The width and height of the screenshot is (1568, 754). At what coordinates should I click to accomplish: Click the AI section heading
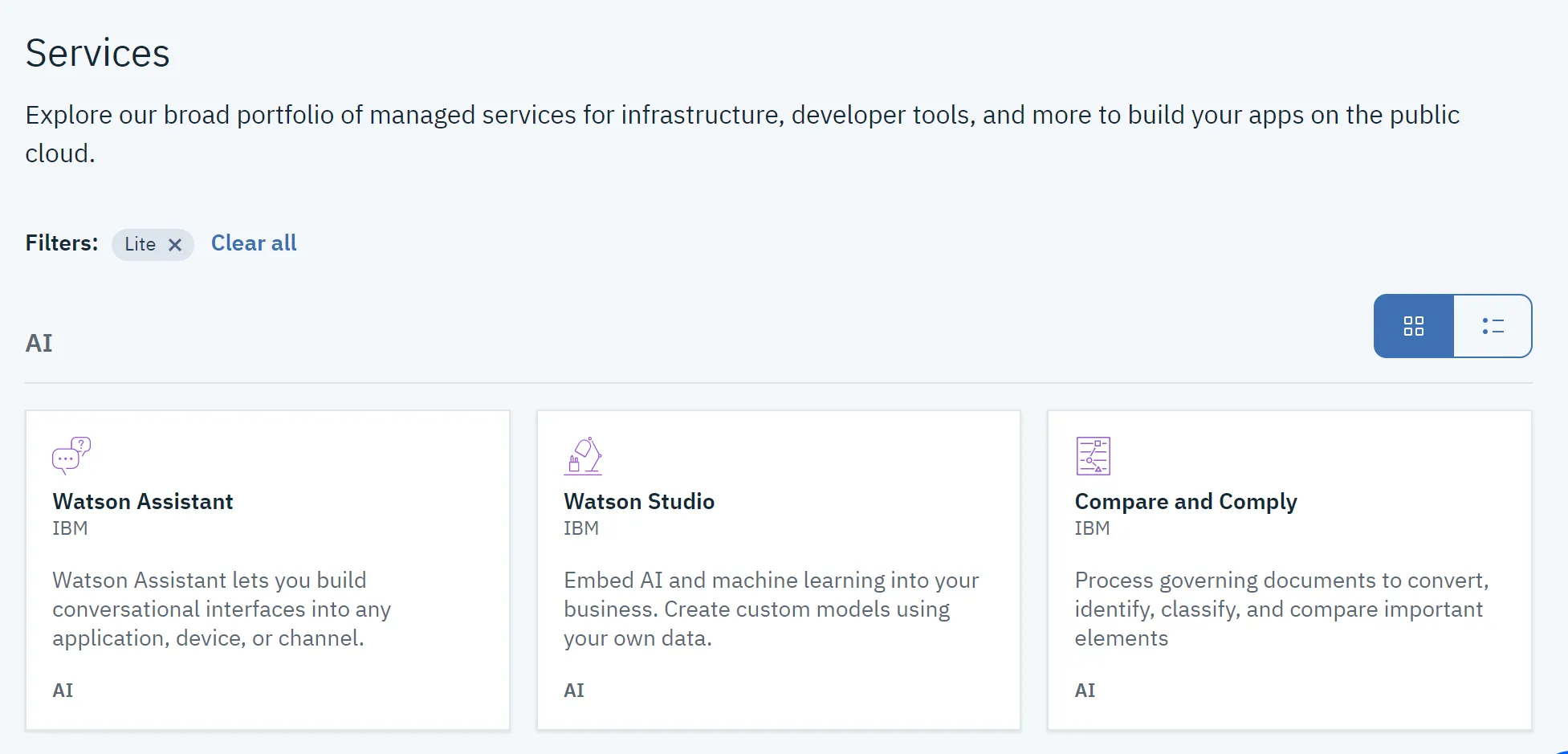(39, 343)
